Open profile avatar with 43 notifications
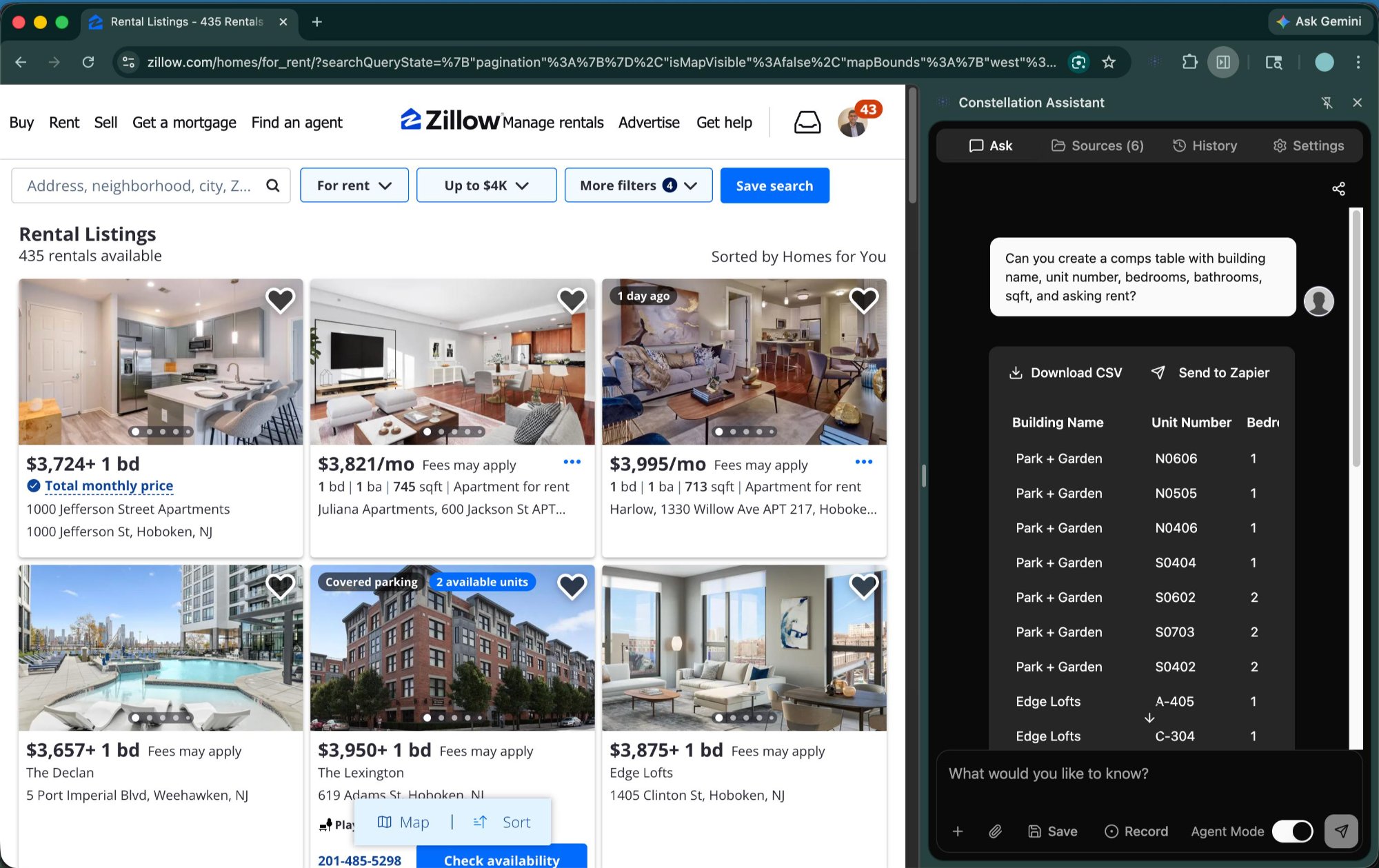The image size is (1379, 868). pos(854,122)
